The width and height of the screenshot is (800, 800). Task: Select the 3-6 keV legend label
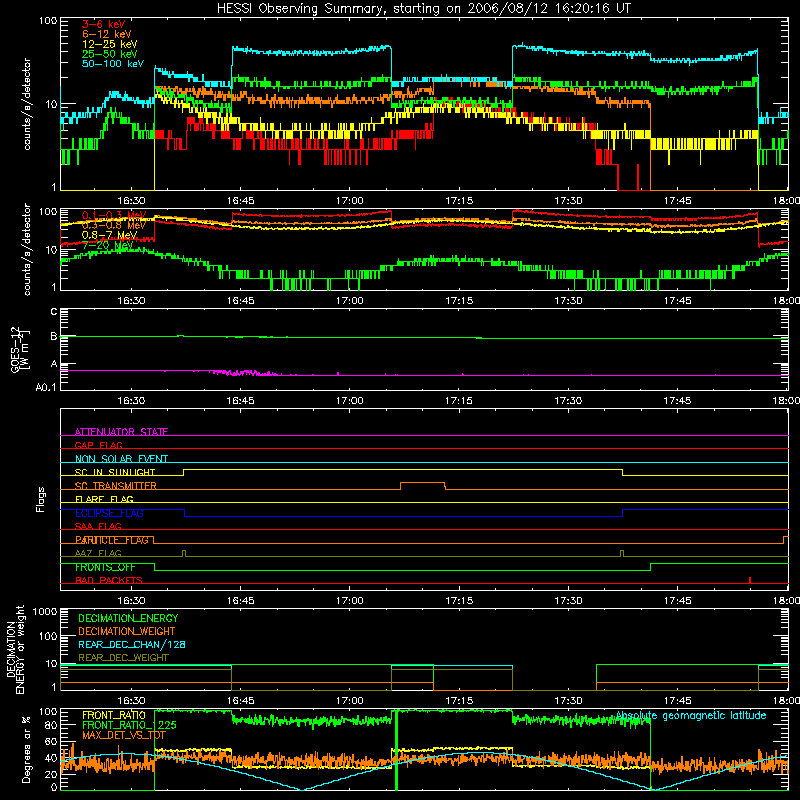(x=104, y=24)
